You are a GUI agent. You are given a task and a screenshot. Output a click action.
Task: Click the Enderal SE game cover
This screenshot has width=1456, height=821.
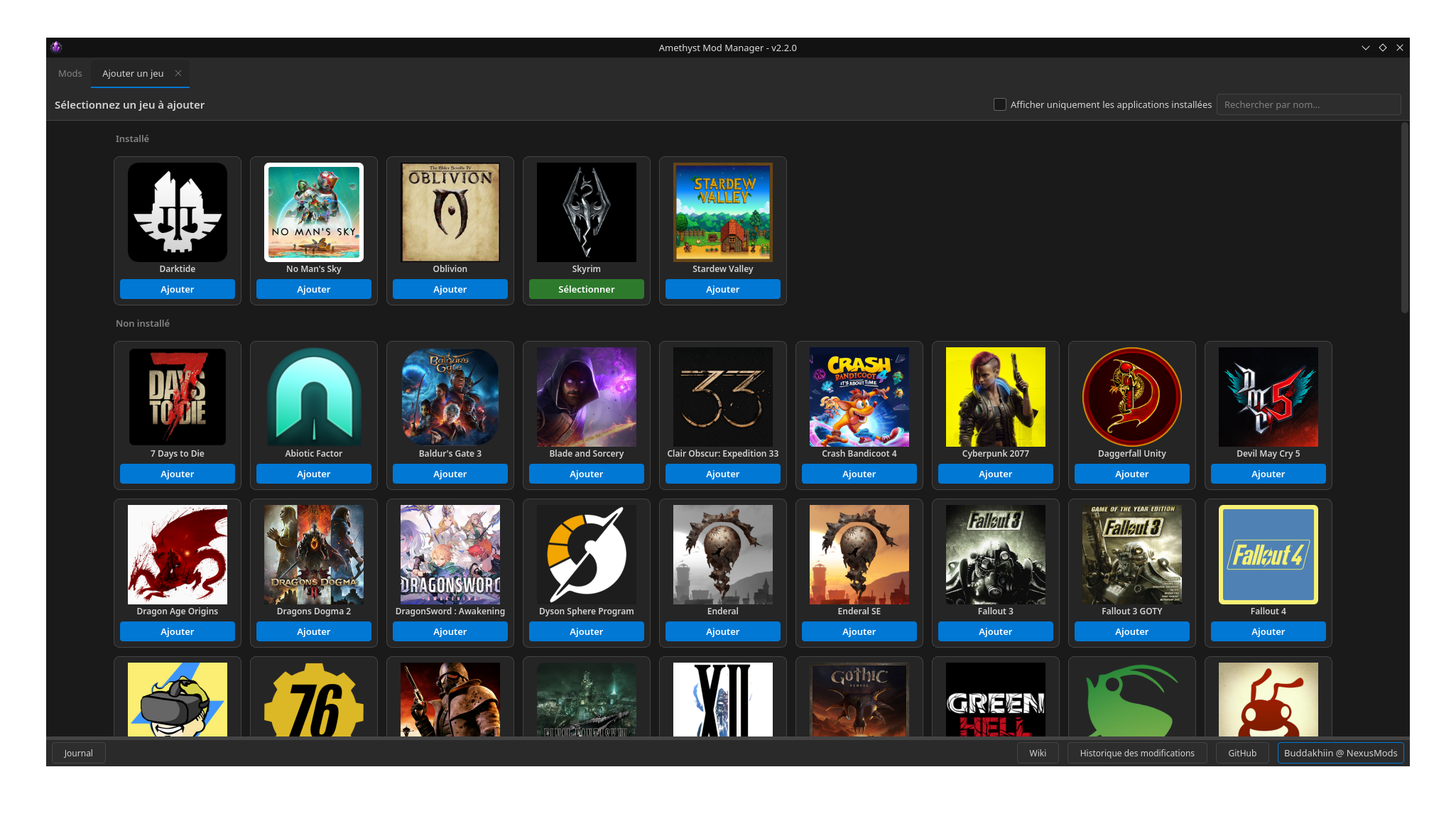coord(859,555)
